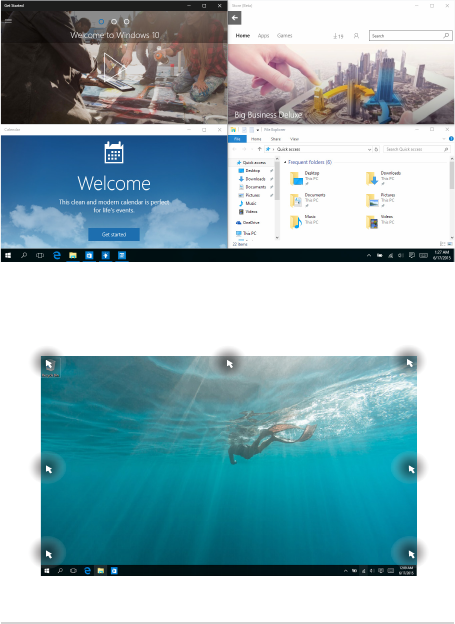Show hidden icons in the system tray
Screen dimensions: 455x624
(369, 255)
